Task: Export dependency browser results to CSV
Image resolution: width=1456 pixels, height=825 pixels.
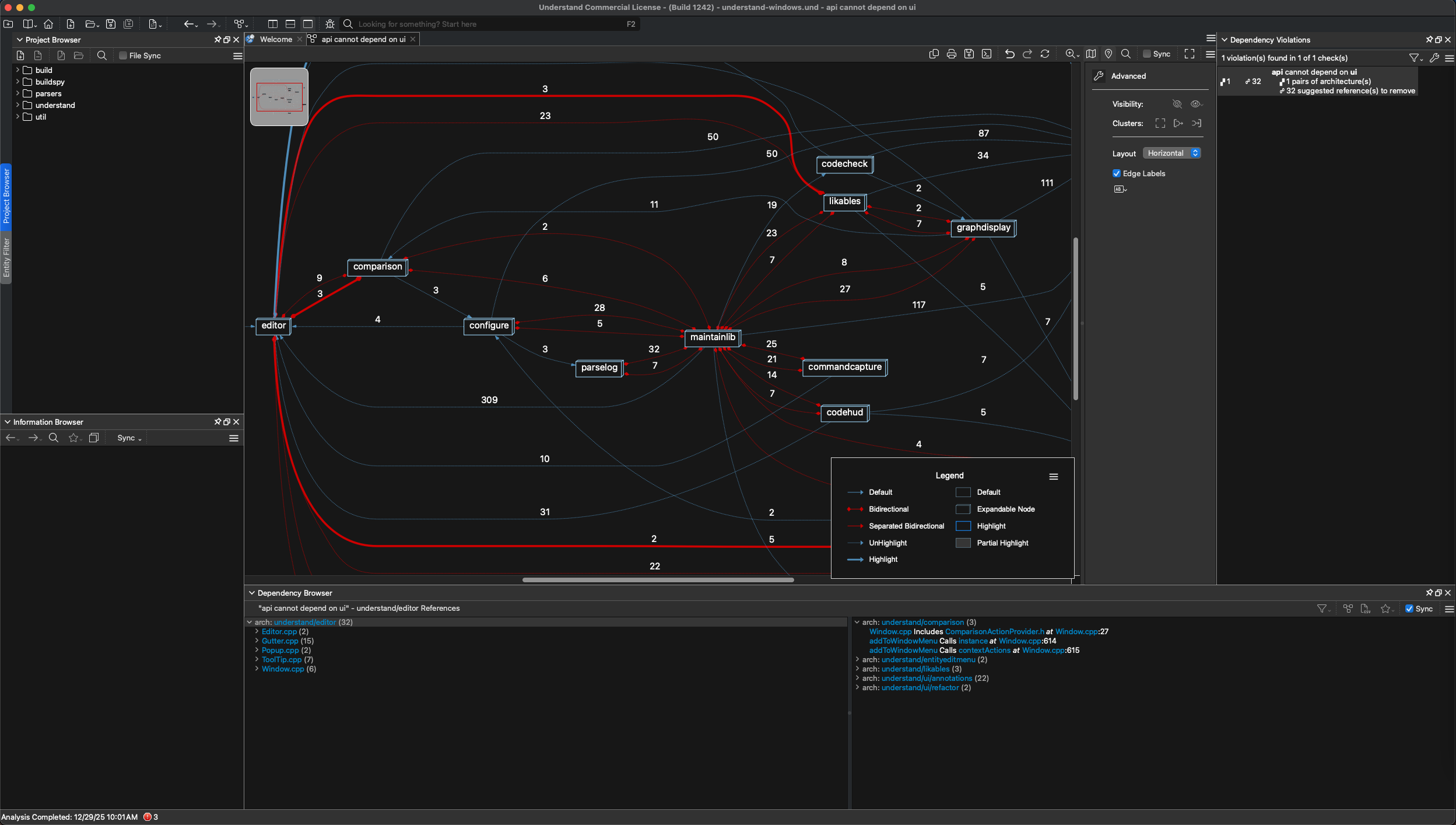Action: [x=1365, y=609]
